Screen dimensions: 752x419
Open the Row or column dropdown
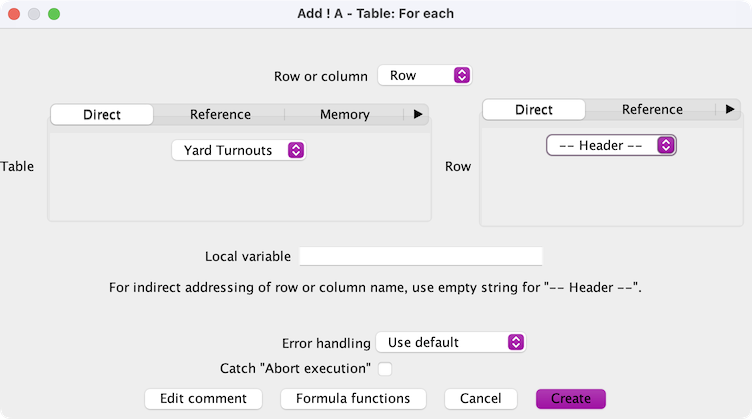(424, 76)
